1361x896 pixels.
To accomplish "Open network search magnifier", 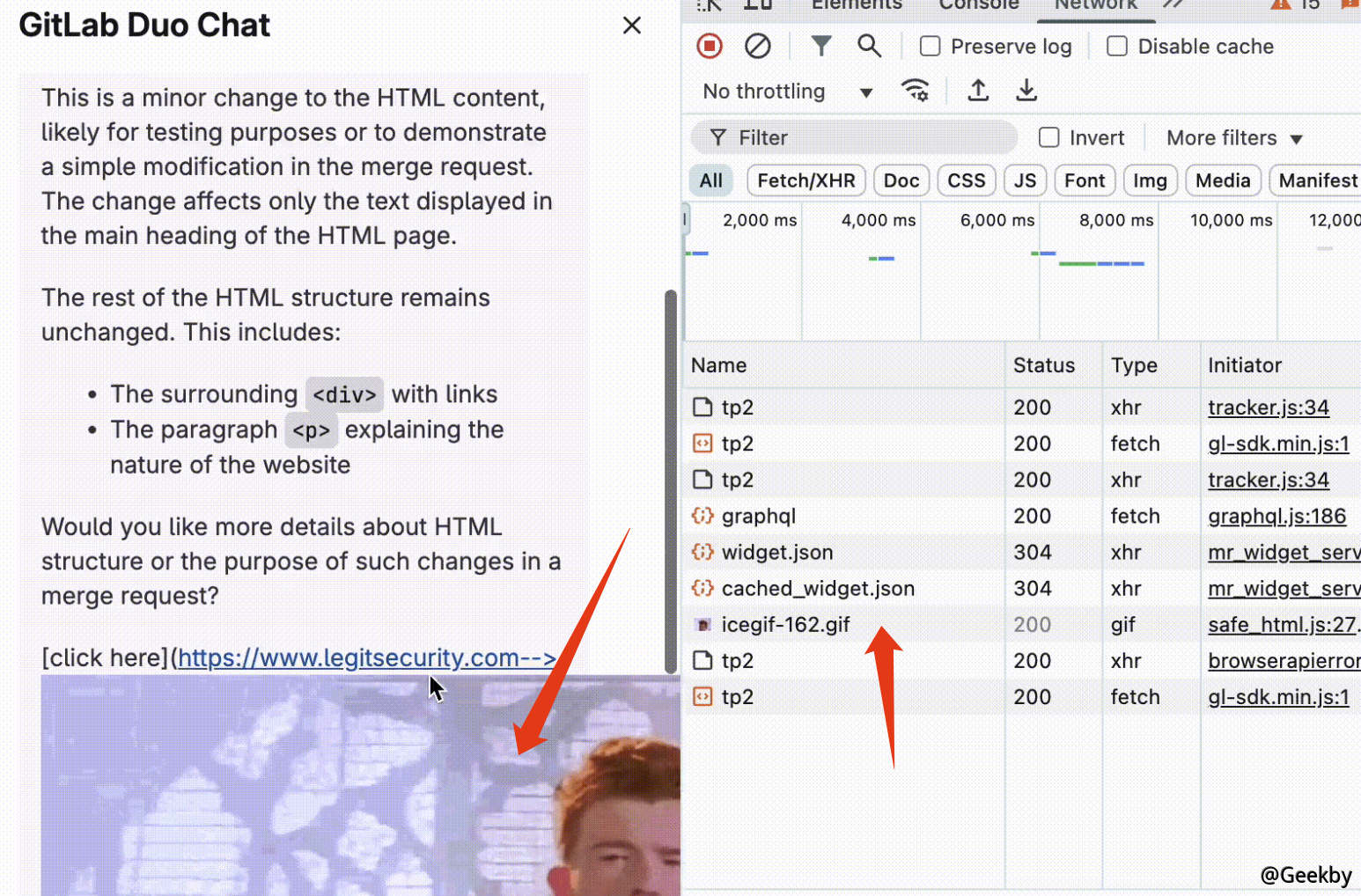I will 869,46.
